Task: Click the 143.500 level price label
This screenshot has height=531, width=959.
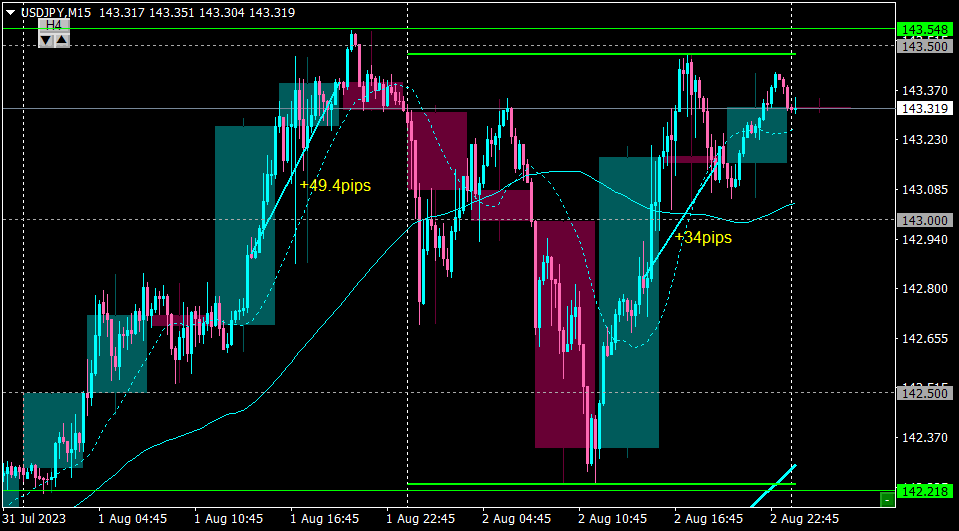Action: tap(925, 46)
